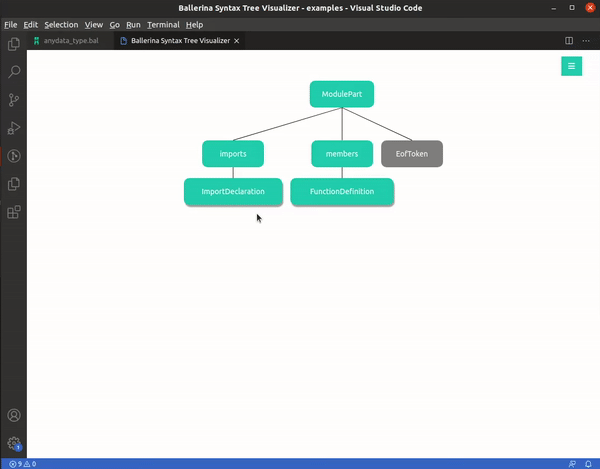Screen dimensions: 600x469
Task: Collapse the imports node
Action: pyautogui.click(x=233, y=154)
